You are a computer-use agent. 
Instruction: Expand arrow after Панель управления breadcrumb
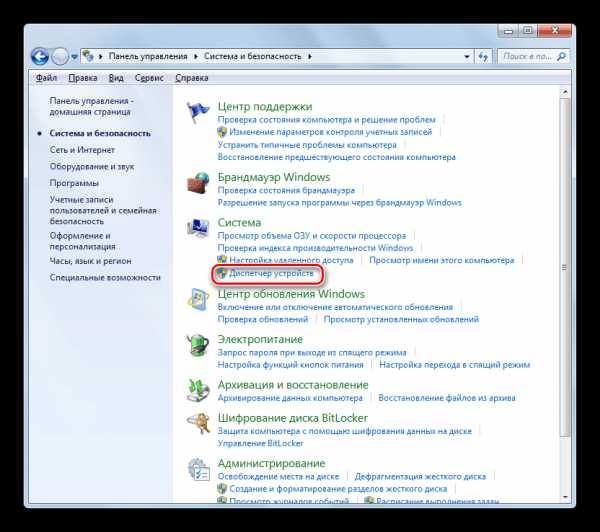coord(196,57)
